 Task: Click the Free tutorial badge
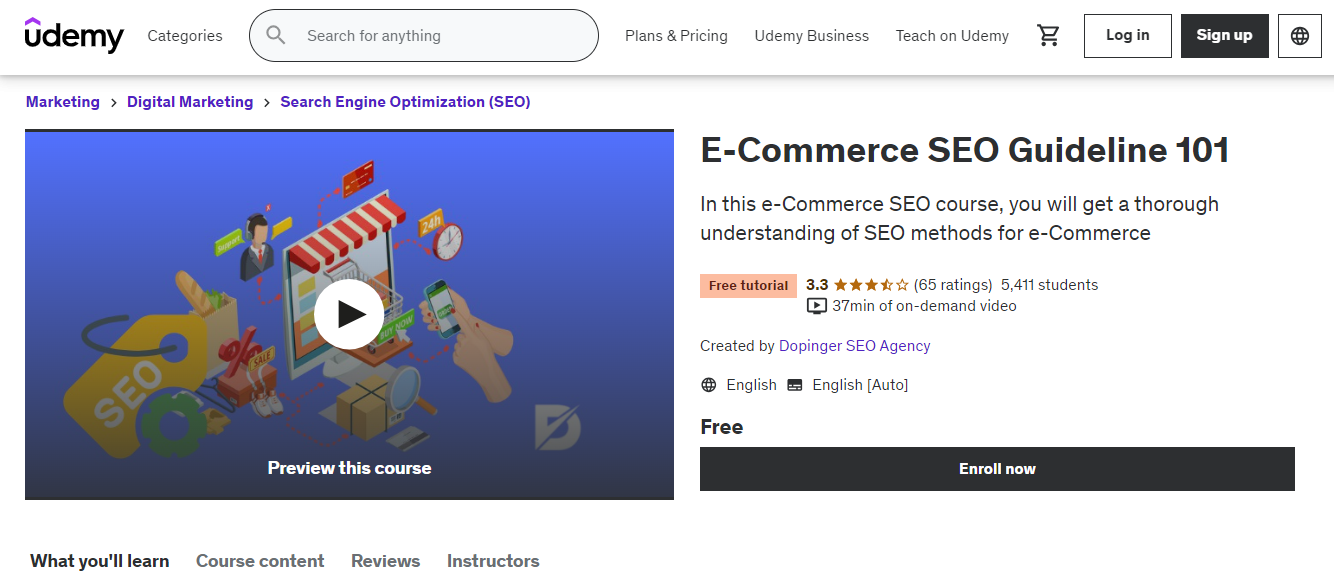point(749,286)
